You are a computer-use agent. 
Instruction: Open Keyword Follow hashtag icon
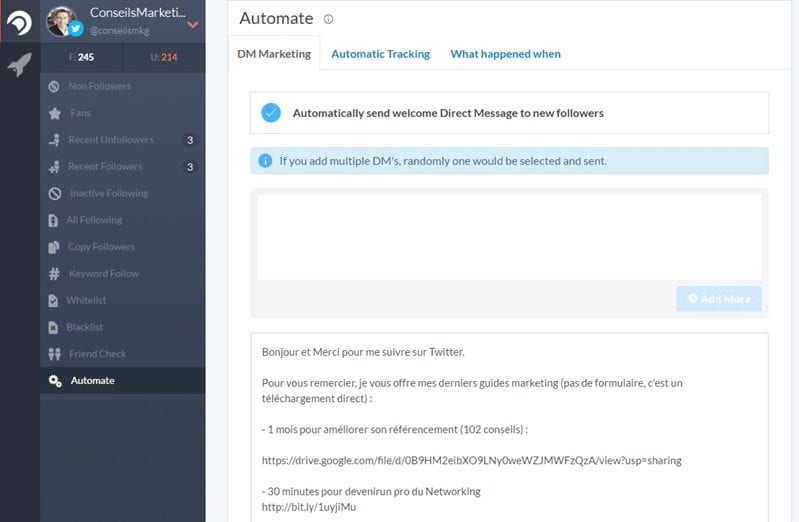pos(54,274)
